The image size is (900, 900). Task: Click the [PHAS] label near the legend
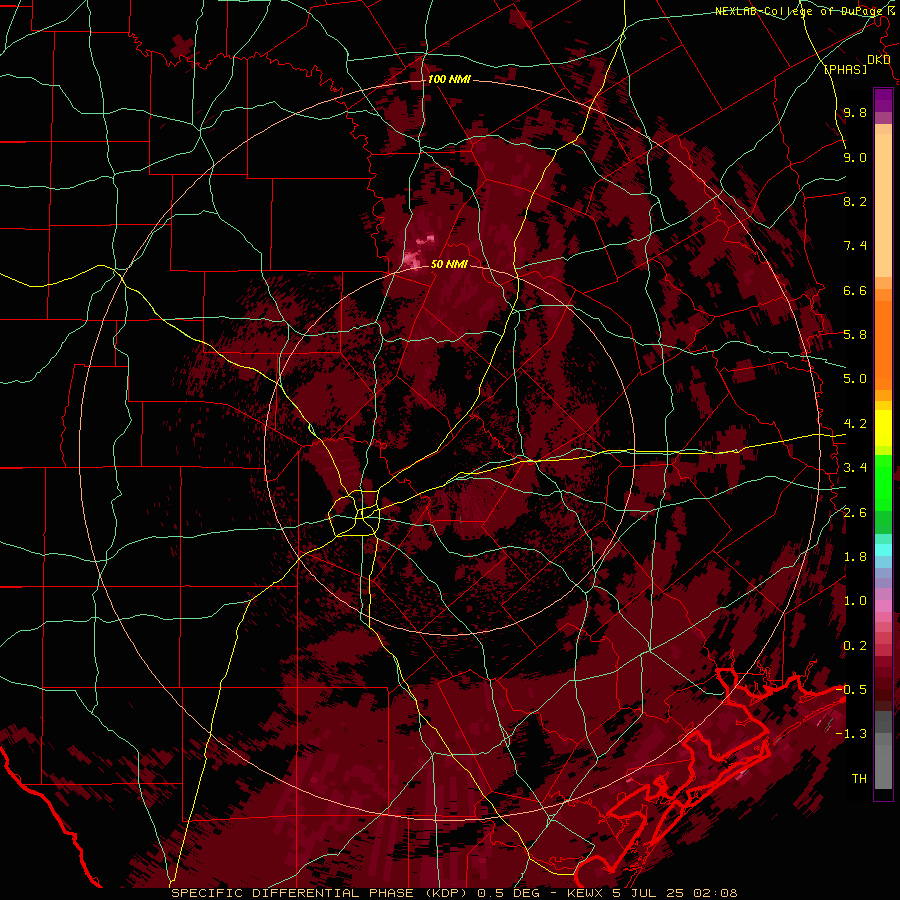tap(845, 69)
